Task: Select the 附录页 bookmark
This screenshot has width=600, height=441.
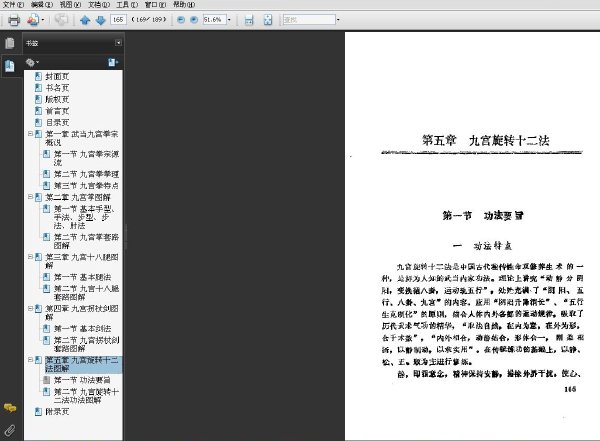Action: click(57, 412)
